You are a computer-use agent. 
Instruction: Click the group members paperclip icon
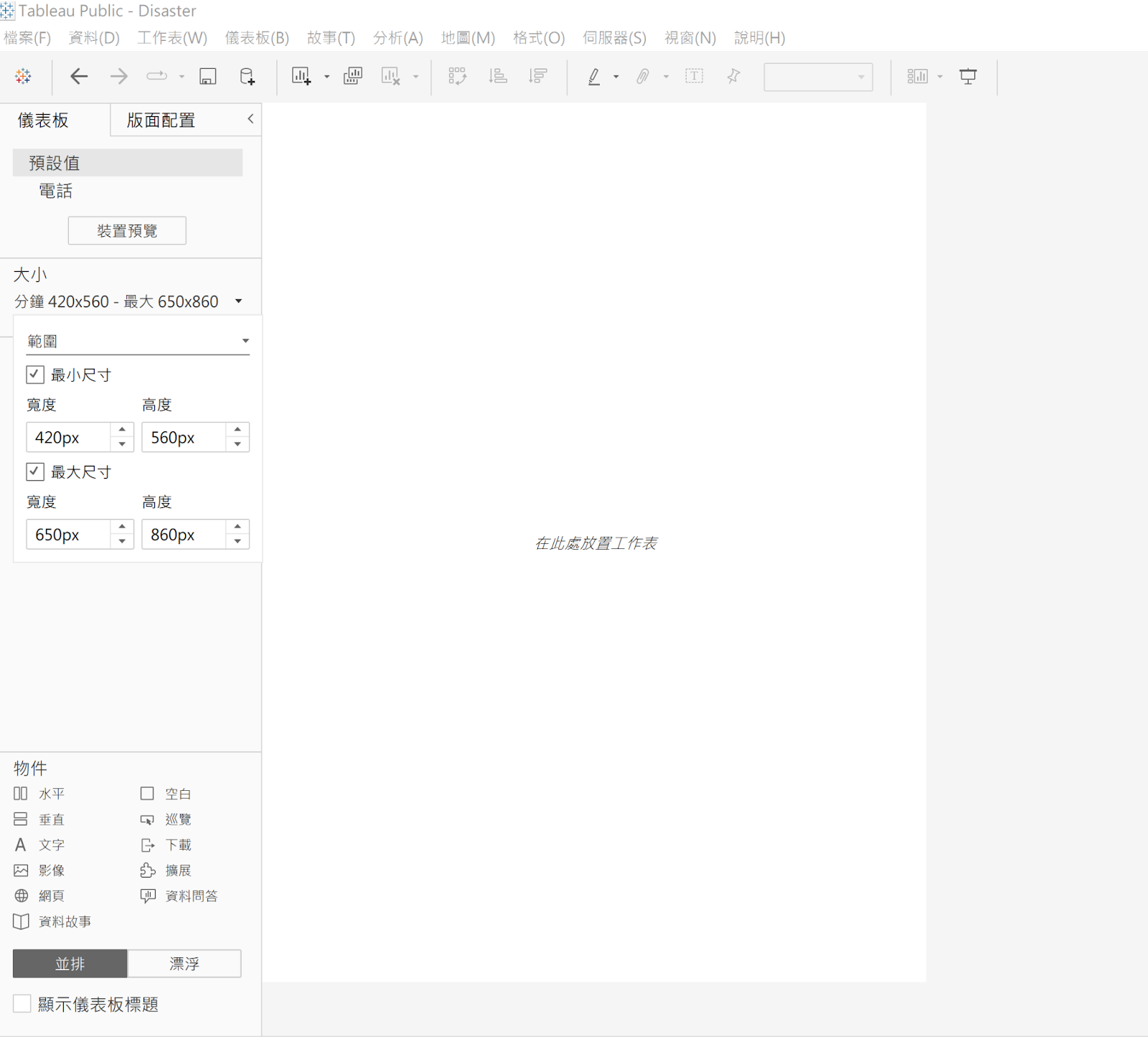click(x=643, y=76)
